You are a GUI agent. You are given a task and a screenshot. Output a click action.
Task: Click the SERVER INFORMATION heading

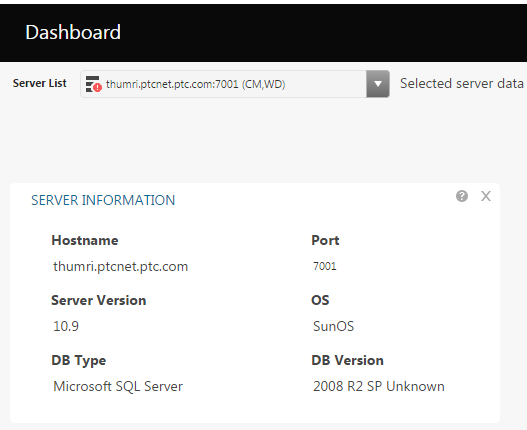pos(103,200)
